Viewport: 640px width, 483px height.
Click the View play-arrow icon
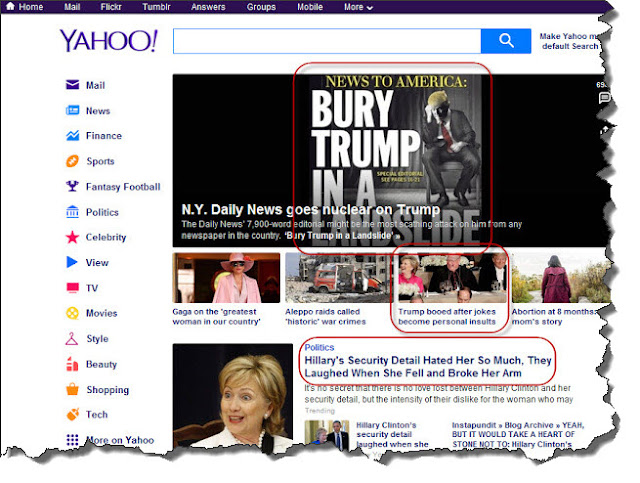72,262
